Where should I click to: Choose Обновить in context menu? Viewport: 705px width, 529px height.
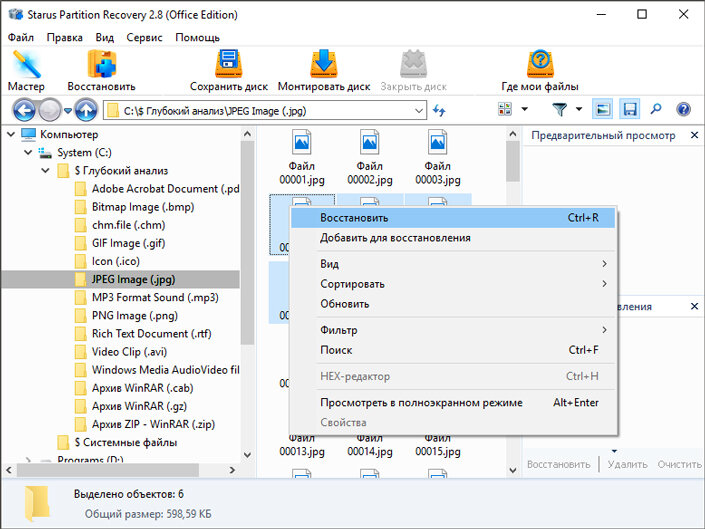coord(453,304)
